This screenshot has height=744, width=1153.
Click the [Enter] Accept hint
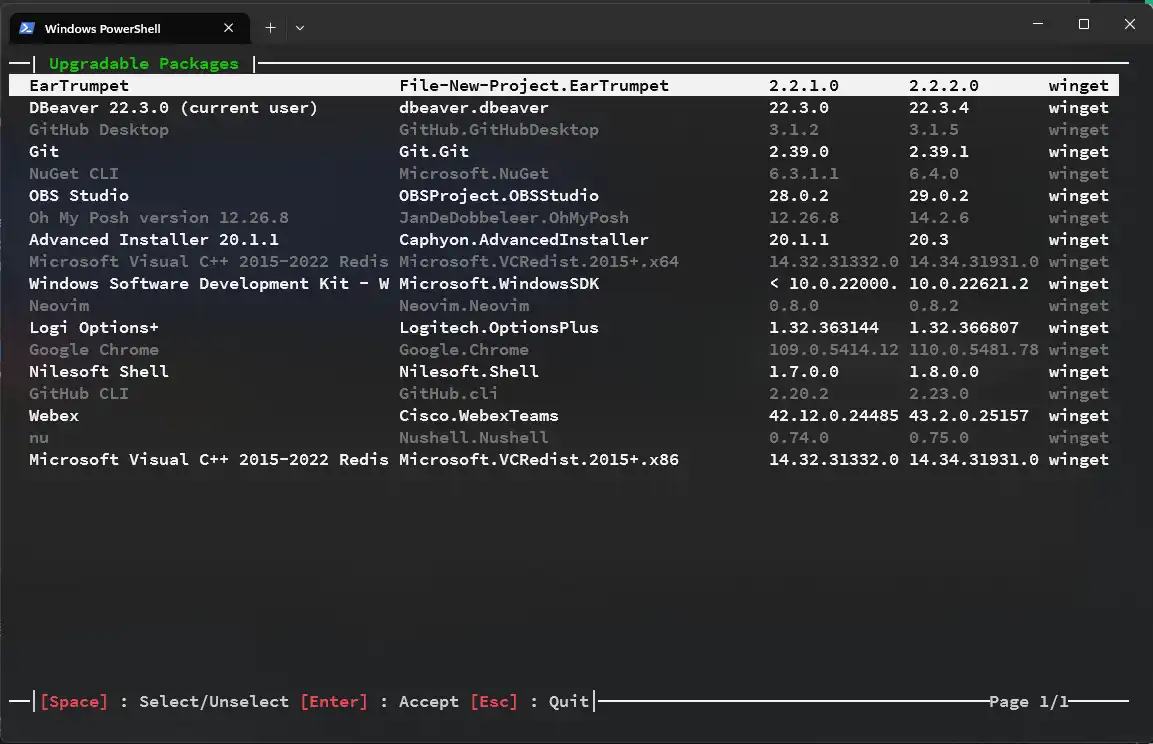click(x=379, y=701)
